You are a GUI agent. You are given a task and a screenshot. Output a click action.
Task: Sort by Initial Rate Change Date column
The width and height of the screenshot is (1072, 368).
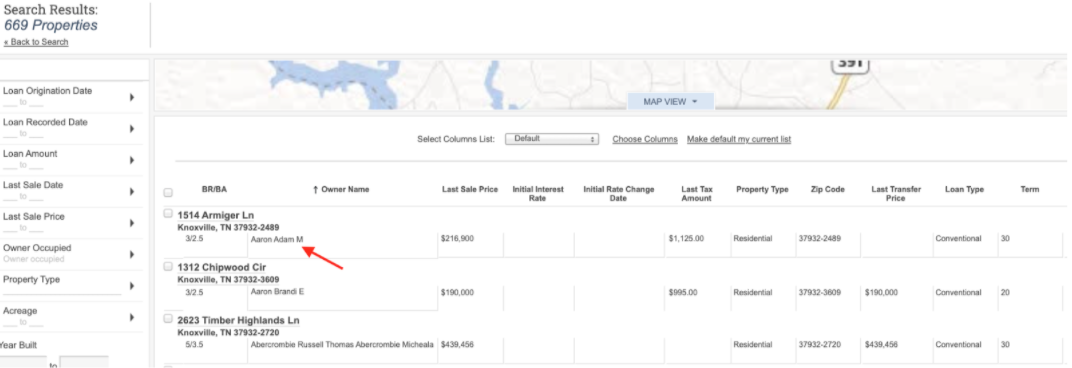(619, 194)
